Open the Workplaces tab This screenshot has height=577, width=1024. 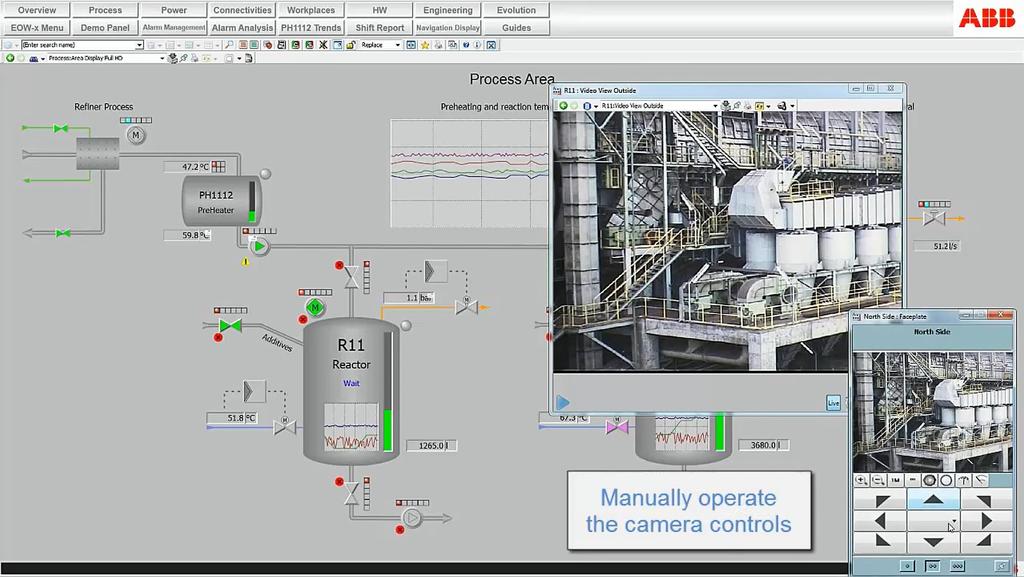pyautogui.click(x=311, y=10)
